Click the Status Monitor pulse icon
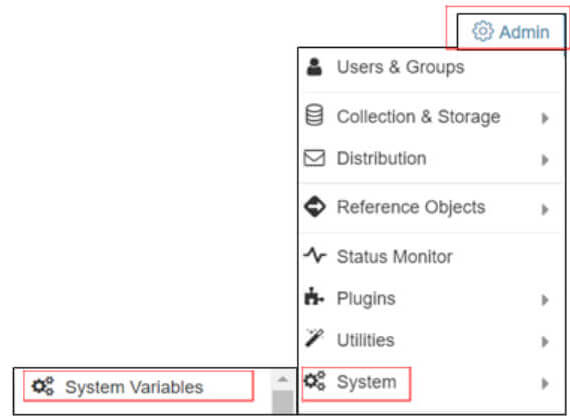The image size is (570, 419). coord(315,255)
